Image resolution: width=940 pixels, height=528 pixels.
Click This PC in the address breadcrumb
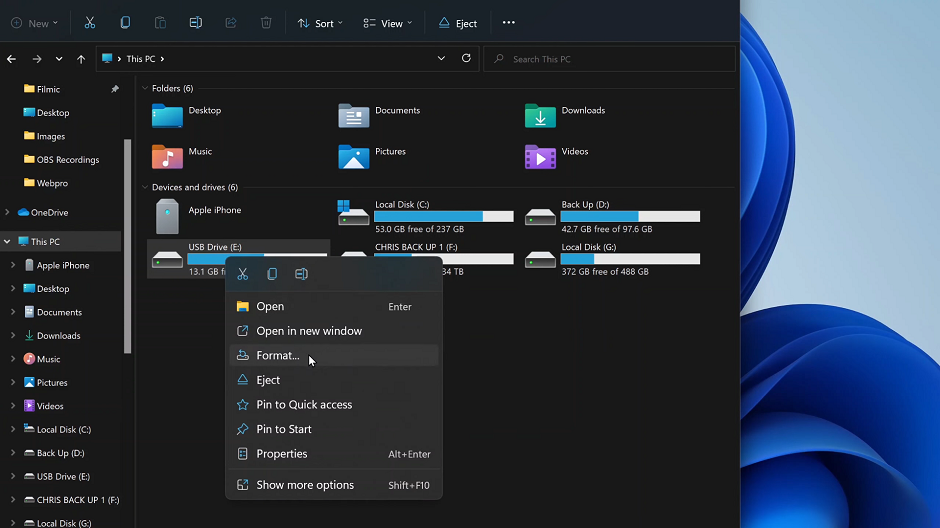click(x=141, y=59)
